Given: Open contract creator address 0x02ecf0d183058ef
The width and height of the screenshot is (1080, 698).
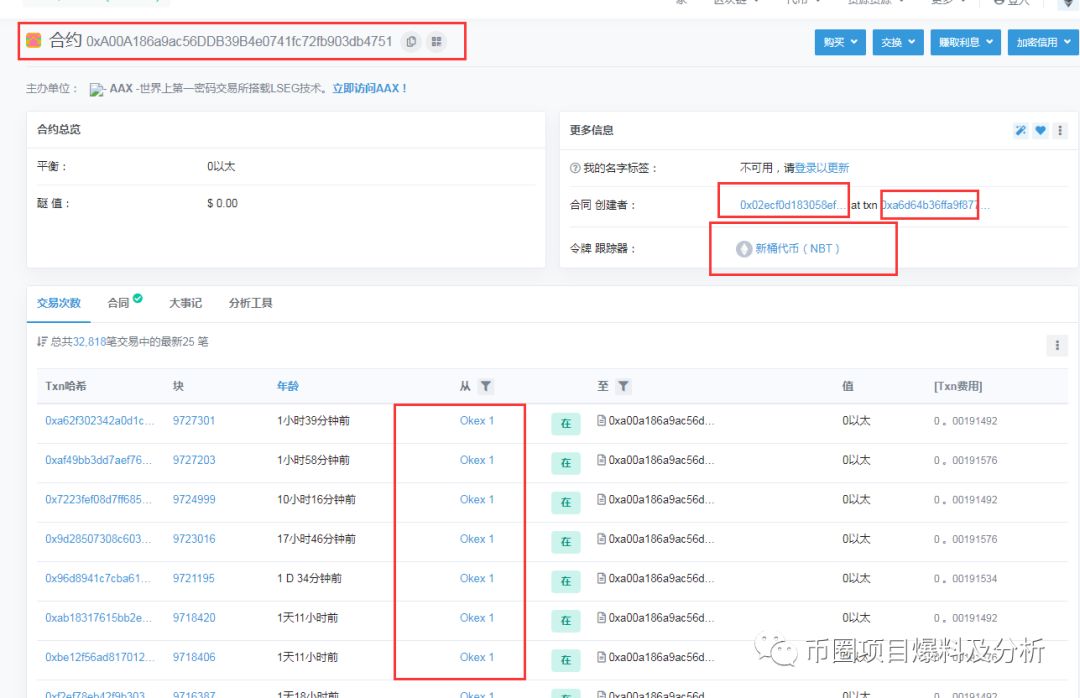Looking at the screenshot, I should pyautogui.click(x=792, y=205).
